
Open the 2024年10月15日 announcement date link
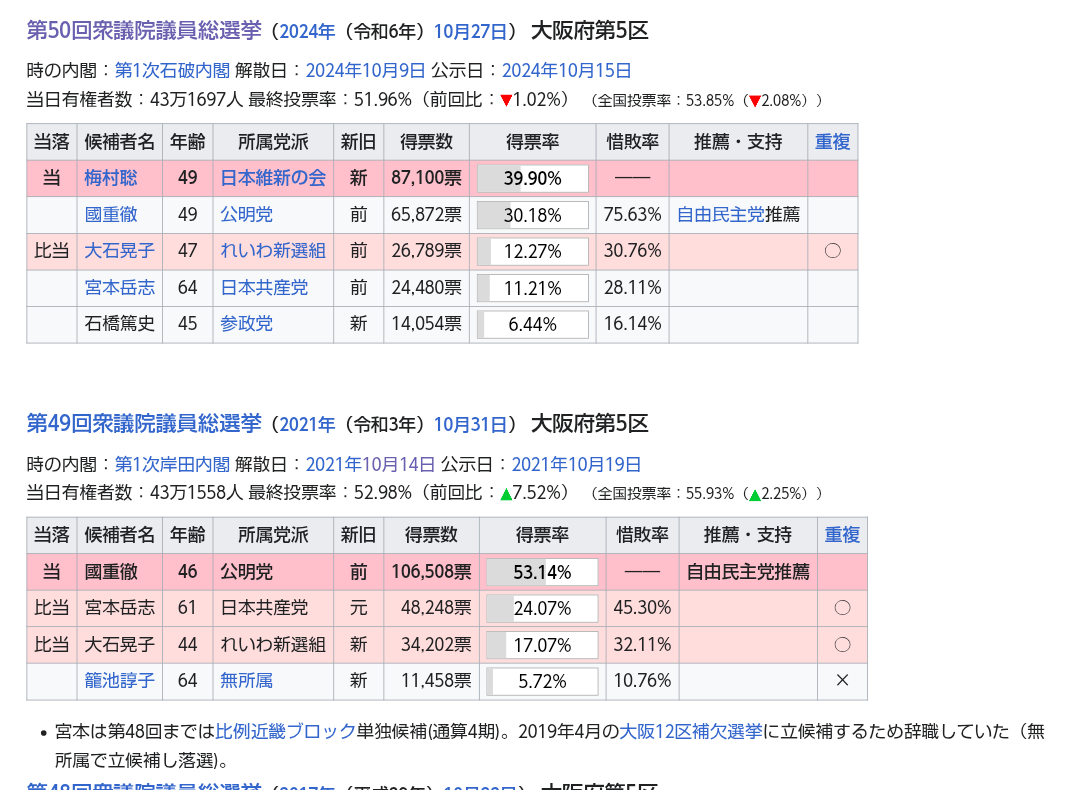566,70
